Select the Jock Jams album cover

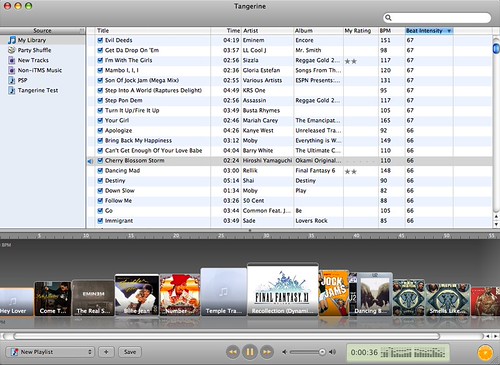click(334, 293)
